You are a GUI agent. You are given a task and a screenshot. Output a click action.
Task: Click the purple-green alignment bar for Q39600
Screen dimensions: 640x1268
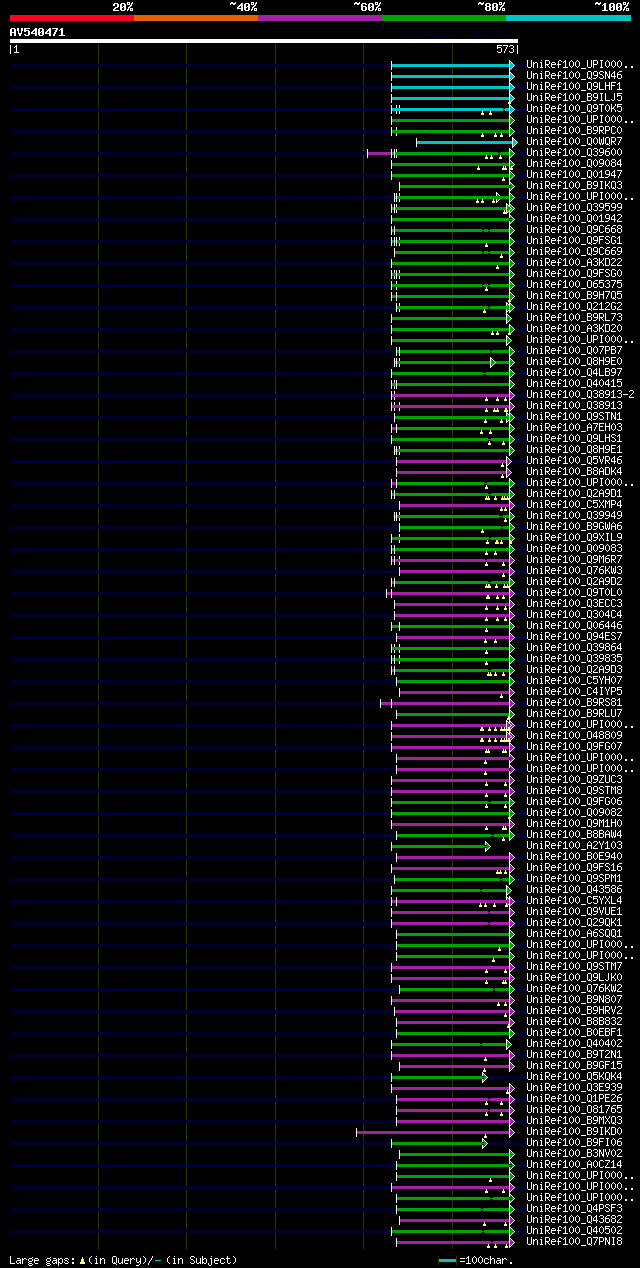[441, 153]
